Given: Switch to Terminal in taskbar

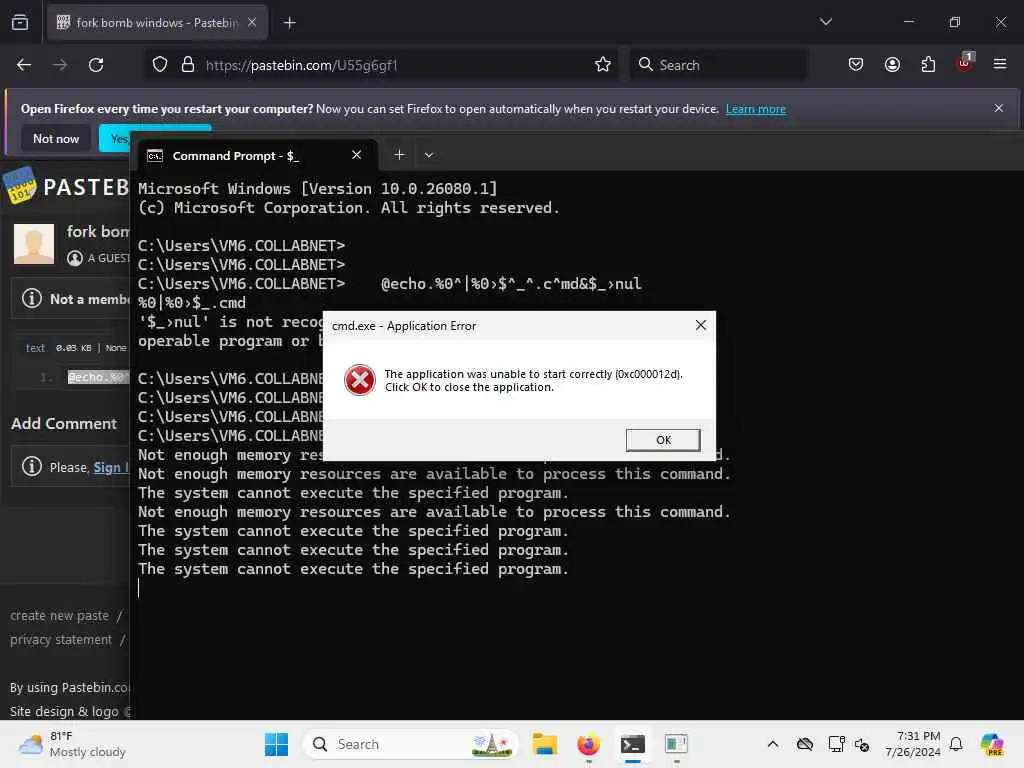Looking at the screenshot, I should pyautogui.click(x=633, y=744).
